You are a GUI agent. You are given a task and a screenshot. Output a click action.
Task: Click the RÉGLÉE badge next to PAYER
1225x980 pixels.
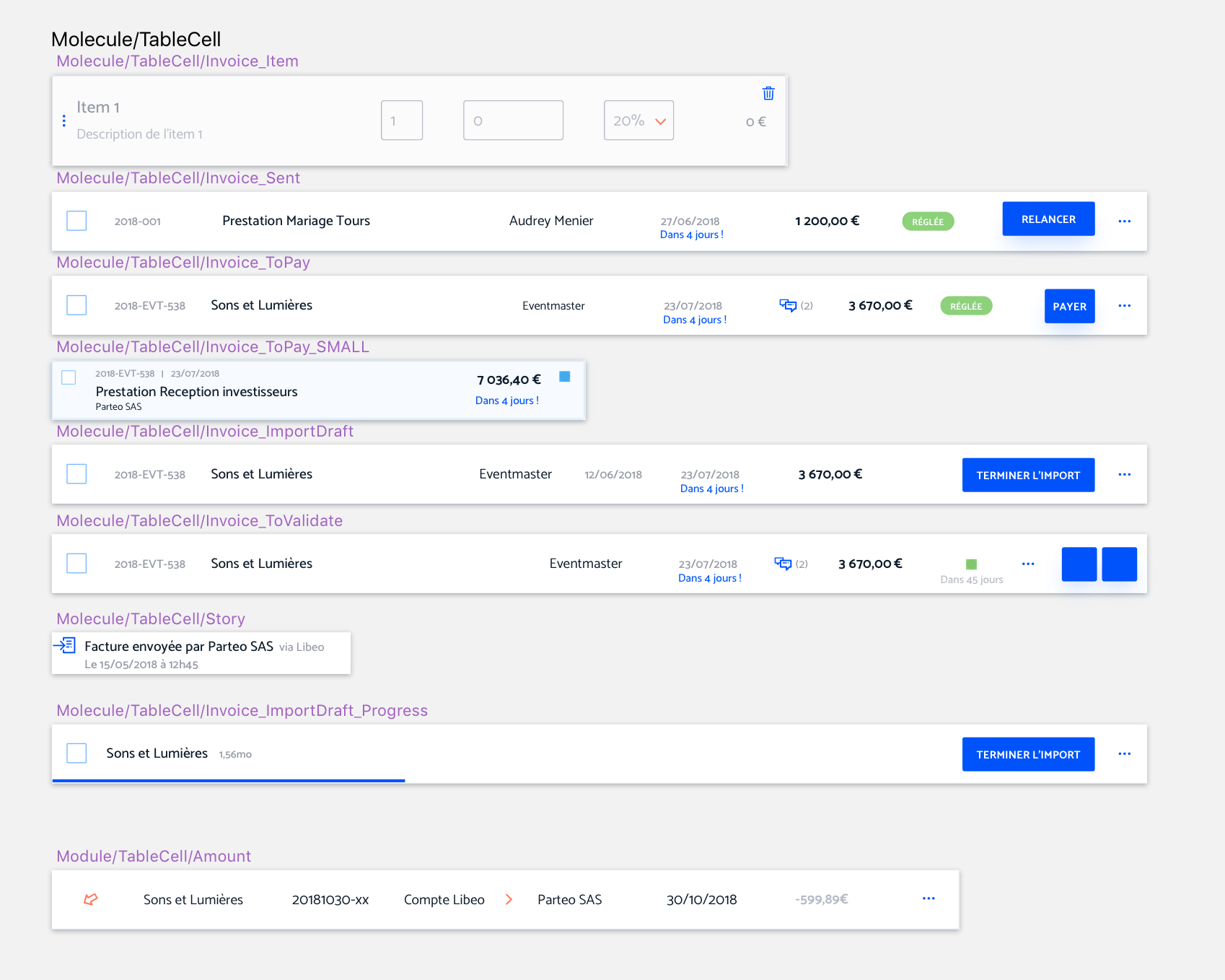point(966,306)
